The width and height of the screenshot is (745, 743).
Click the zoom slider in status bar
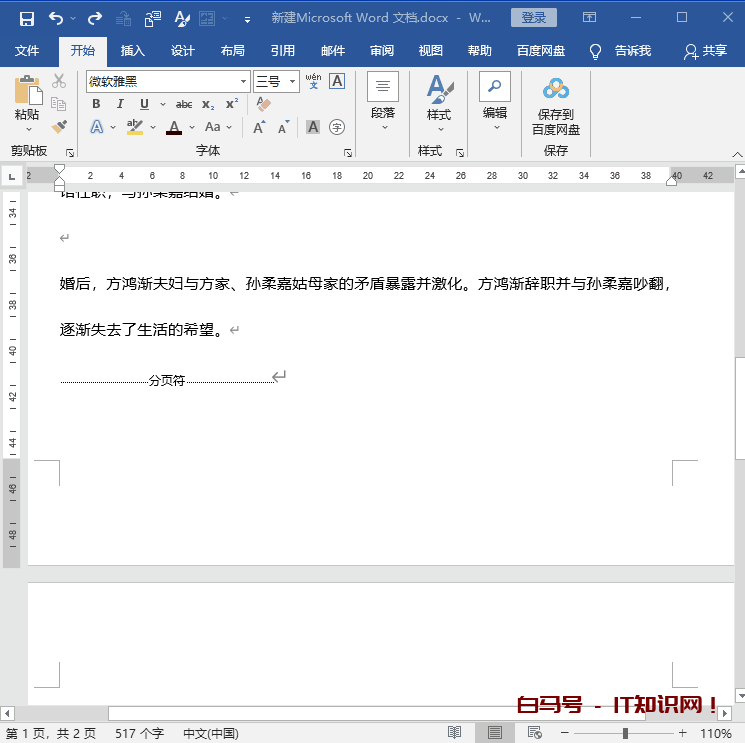(625, 733)
